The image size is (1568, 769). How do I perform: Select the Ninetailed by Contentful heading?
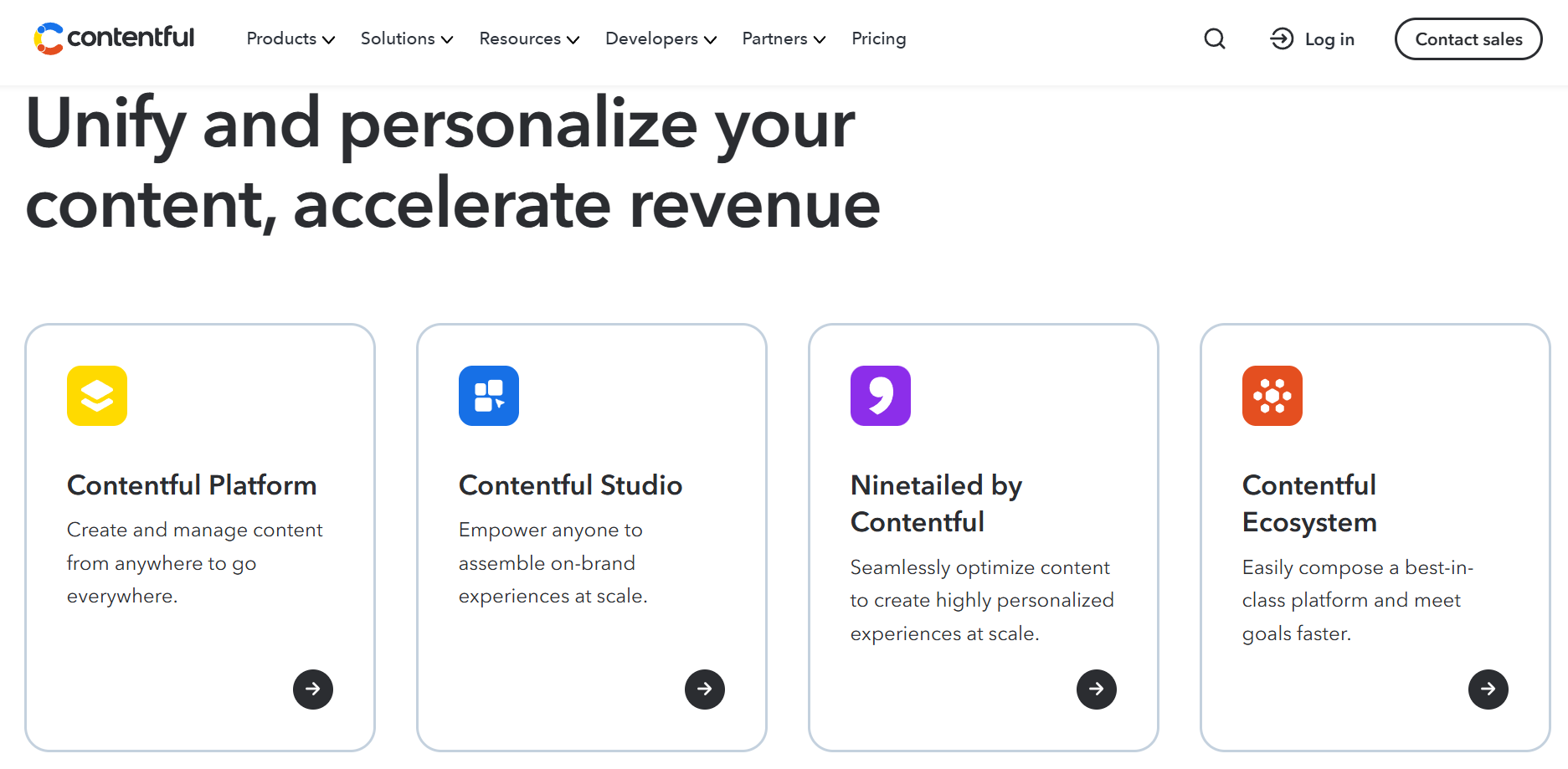[936, 504]
